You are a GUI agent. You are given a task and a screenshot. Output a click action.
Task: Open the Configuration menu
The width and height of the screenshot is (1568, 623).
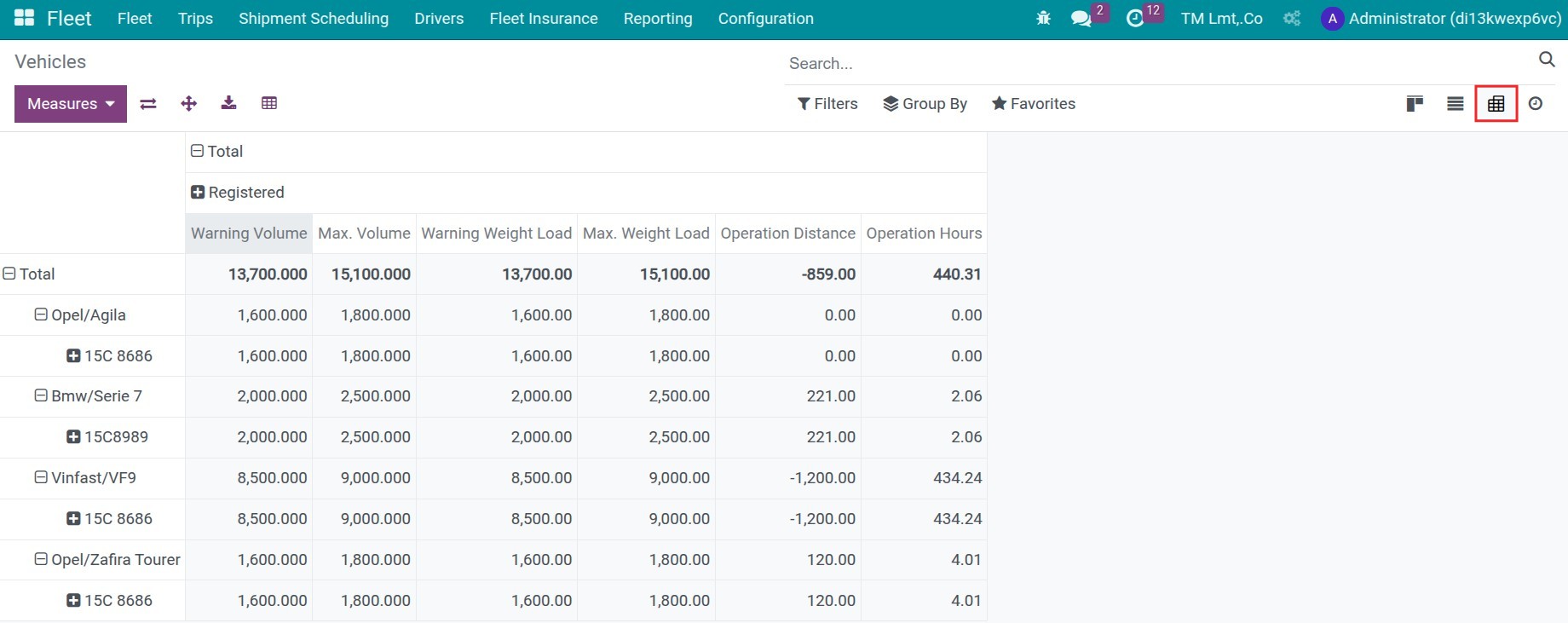tap(766, 19)
